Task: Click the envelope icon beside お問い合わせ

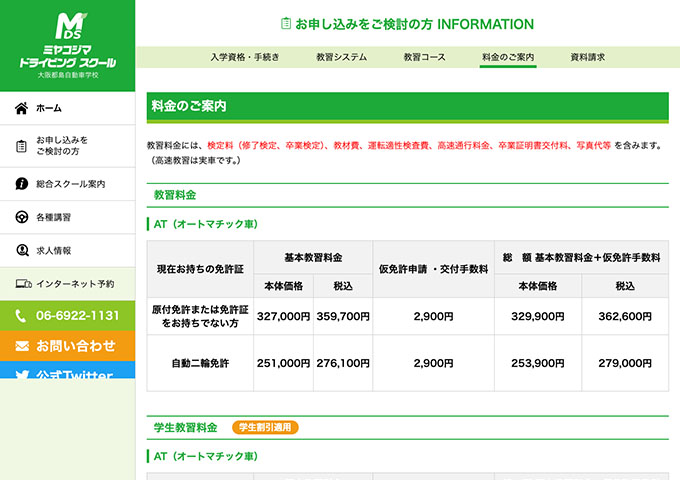Action: click(x=22, y=346)
